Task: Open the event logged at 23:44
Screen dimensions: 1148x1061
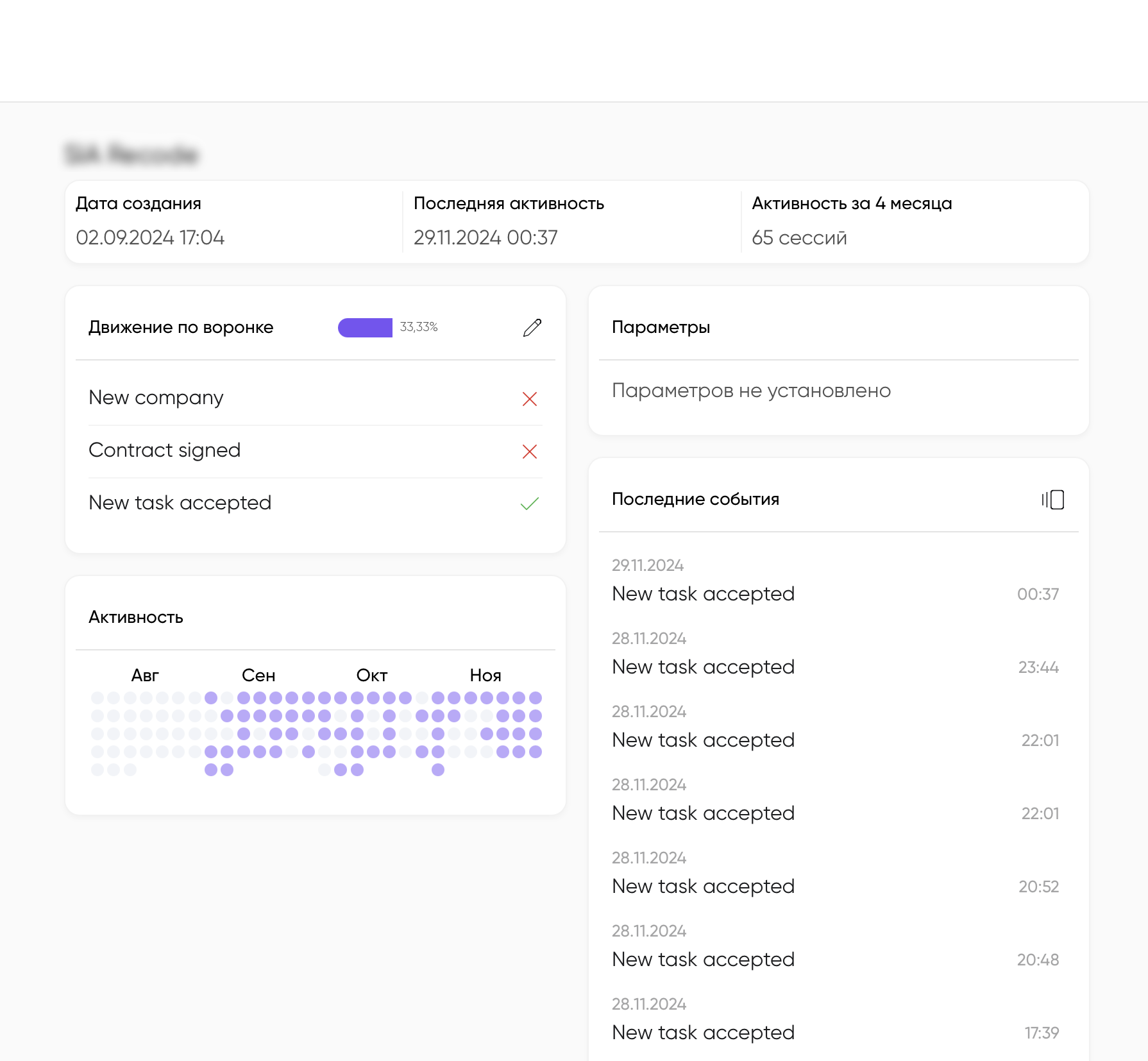Action: 703,667
